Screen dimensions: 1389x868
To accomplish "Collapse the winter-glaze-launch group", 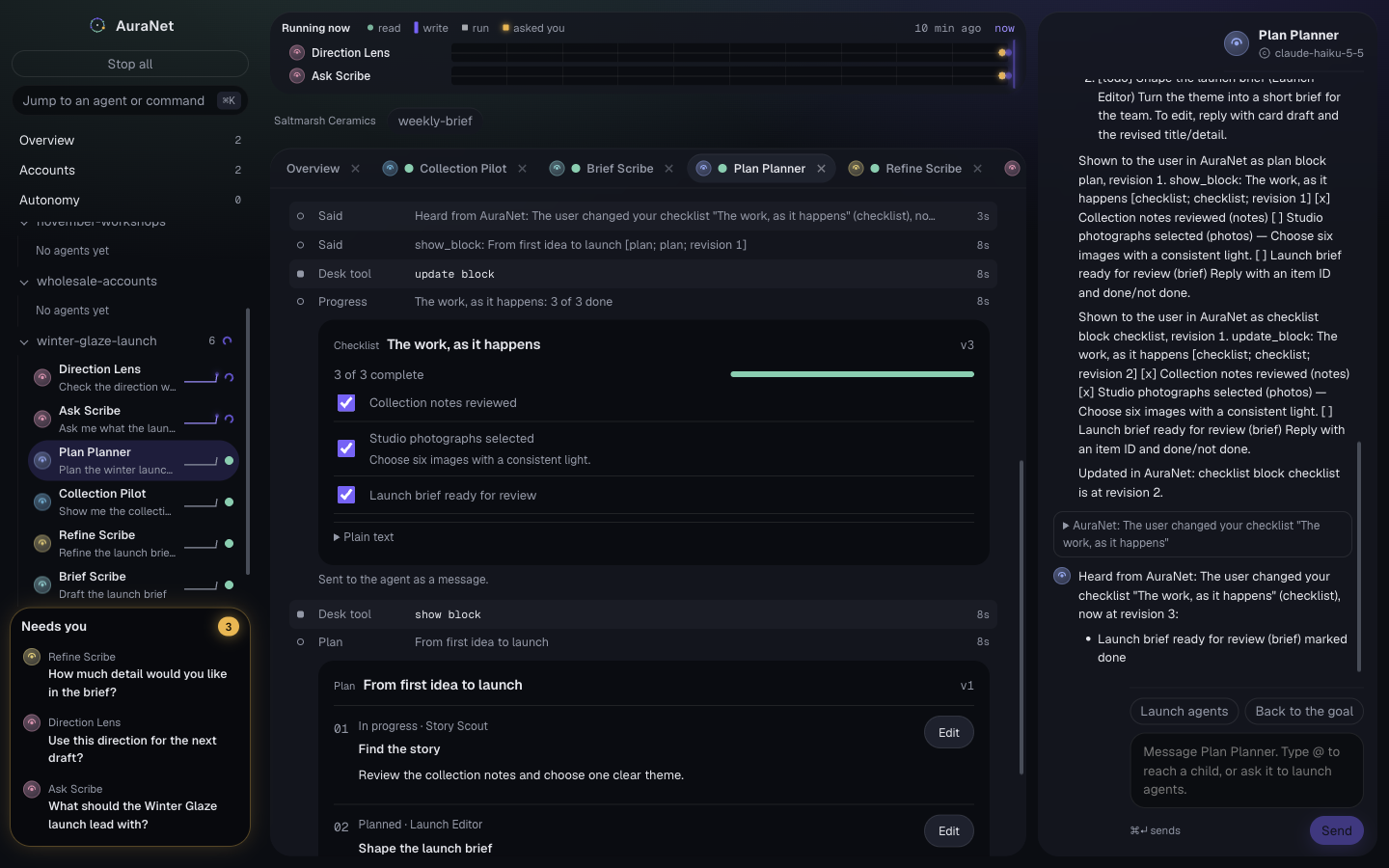I will point(24,341).
